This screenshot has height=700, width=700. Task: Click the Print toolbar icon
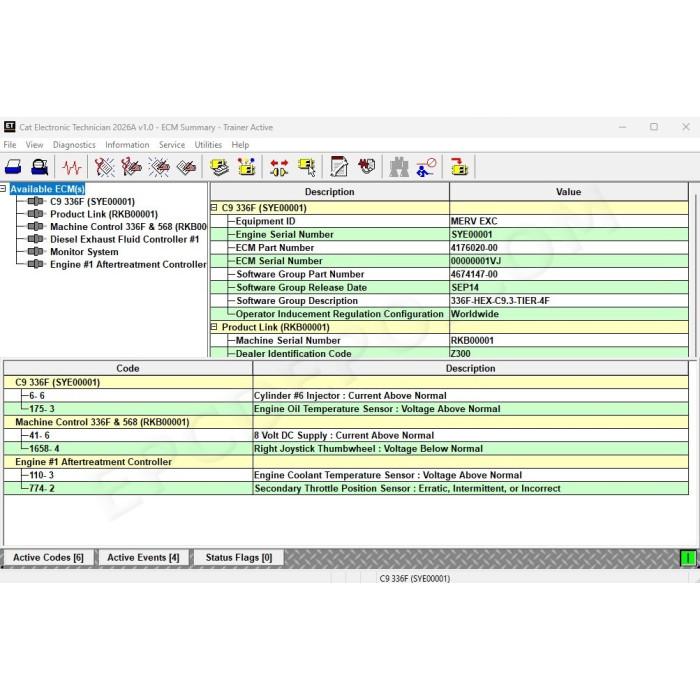(x=13, y=167)
